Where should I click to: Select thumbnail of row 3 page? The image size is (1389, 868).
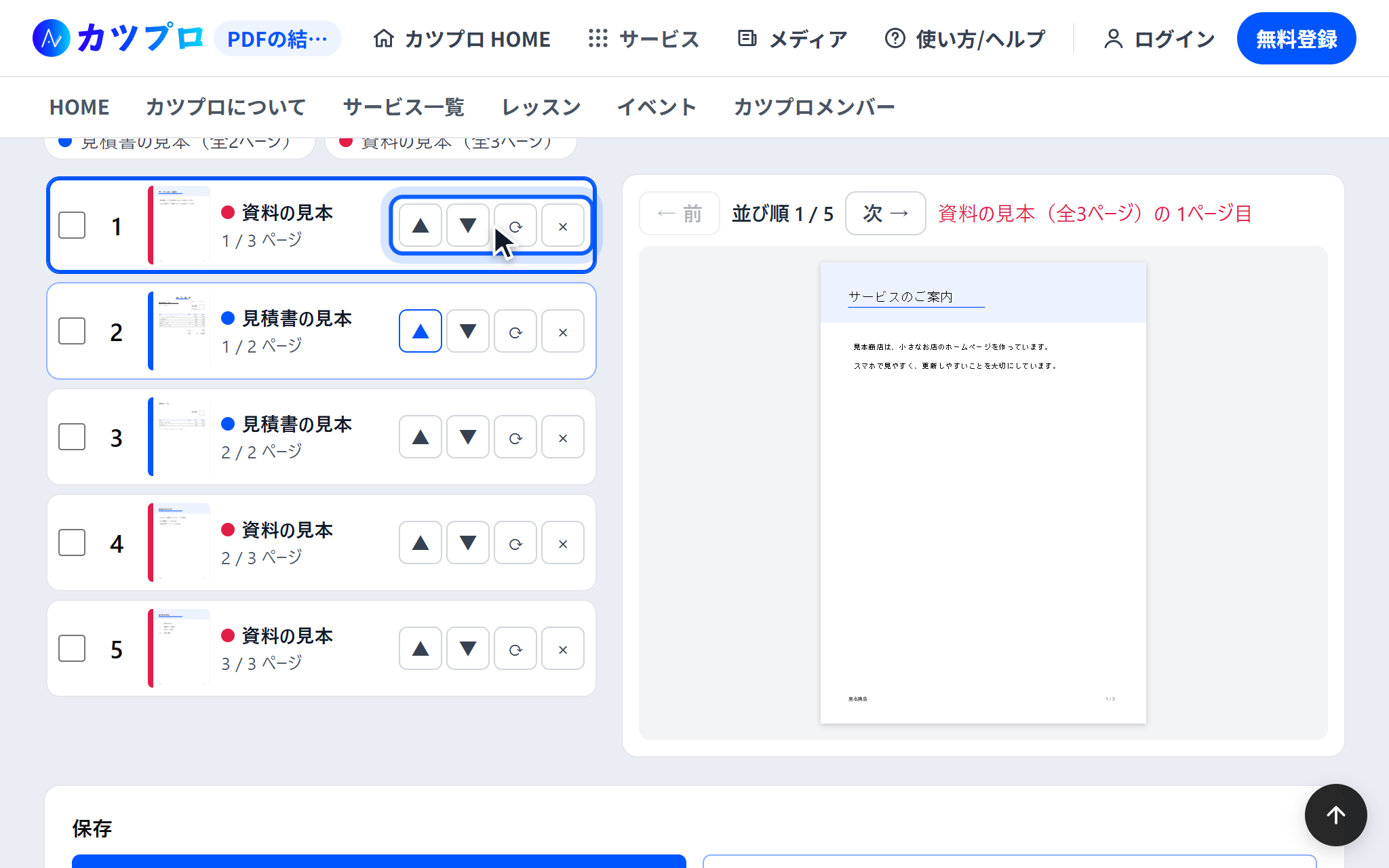[179, 437]
